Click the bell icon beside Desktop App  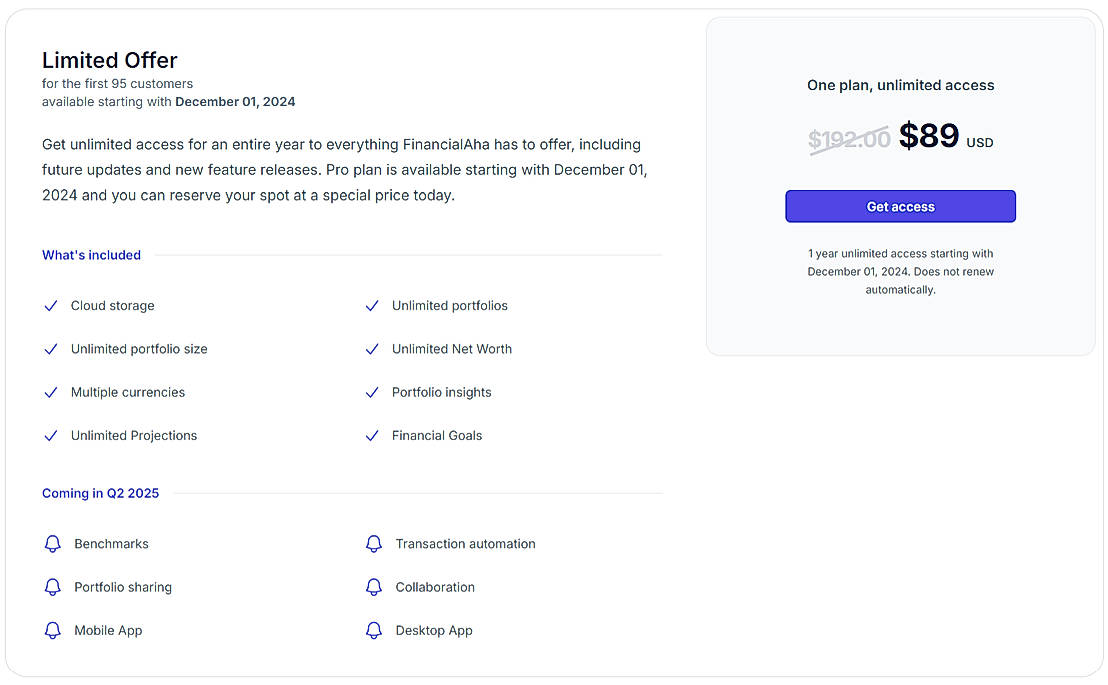(x=374, y=630)
